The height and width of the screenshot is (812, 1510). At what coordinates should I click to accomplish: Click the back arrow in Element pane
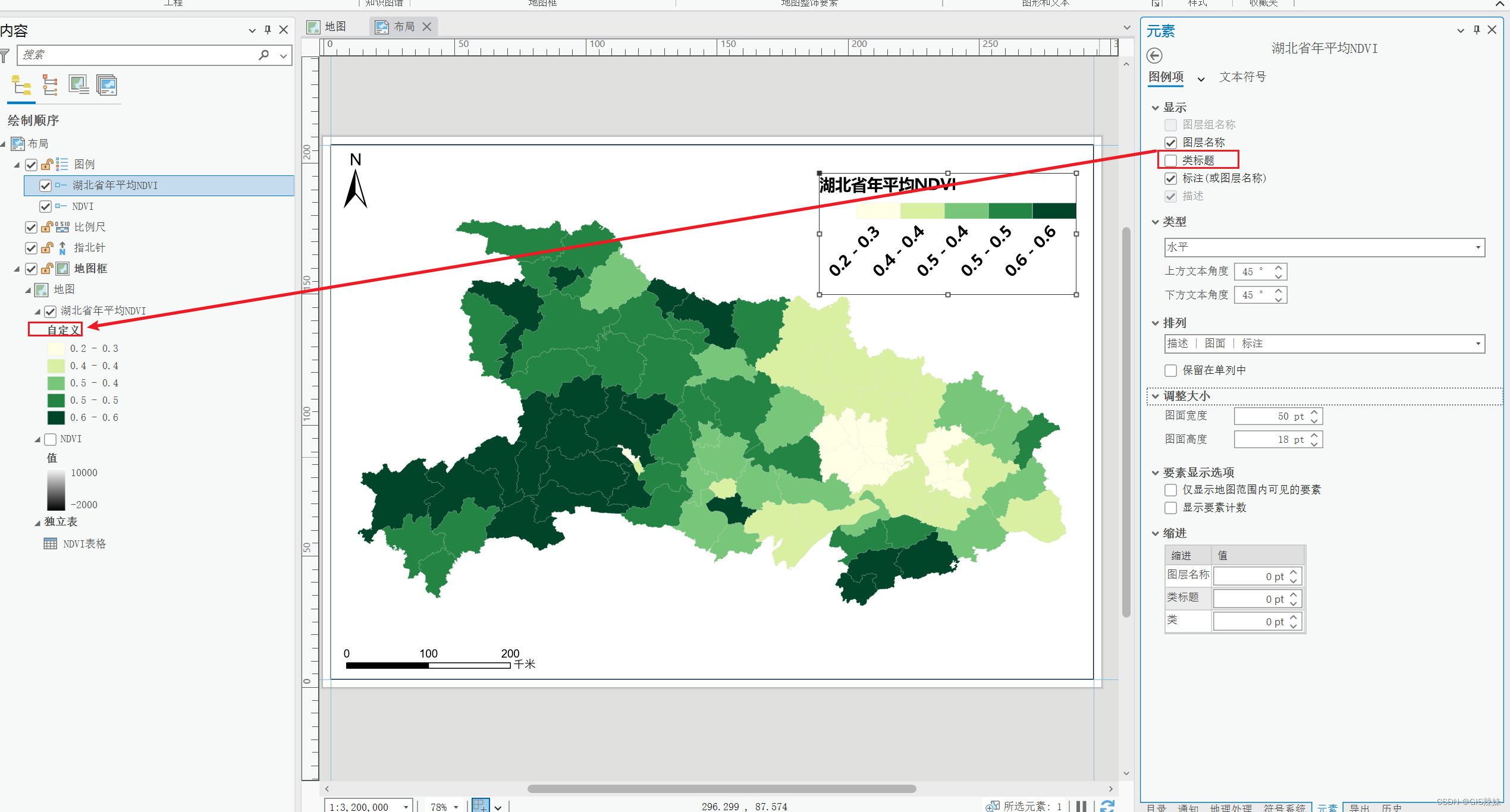point(1154,56)
